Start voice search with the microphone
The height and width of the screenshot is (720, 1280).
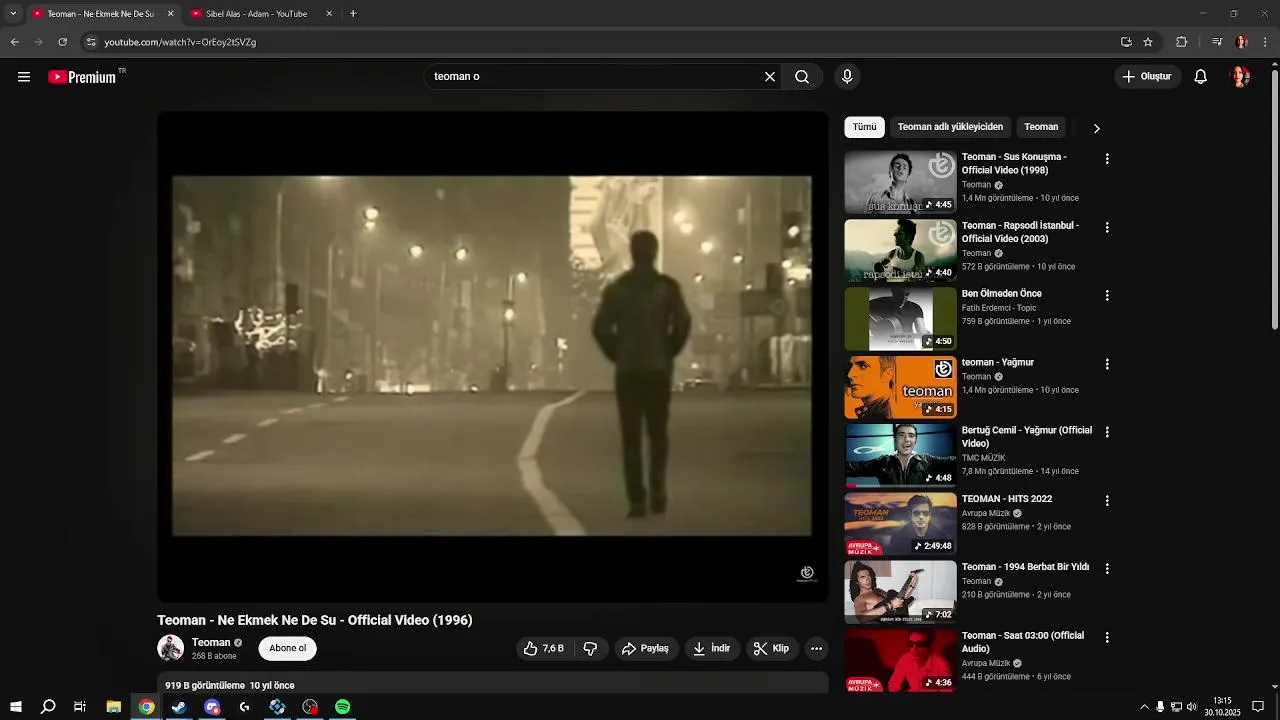coord(847,77)
